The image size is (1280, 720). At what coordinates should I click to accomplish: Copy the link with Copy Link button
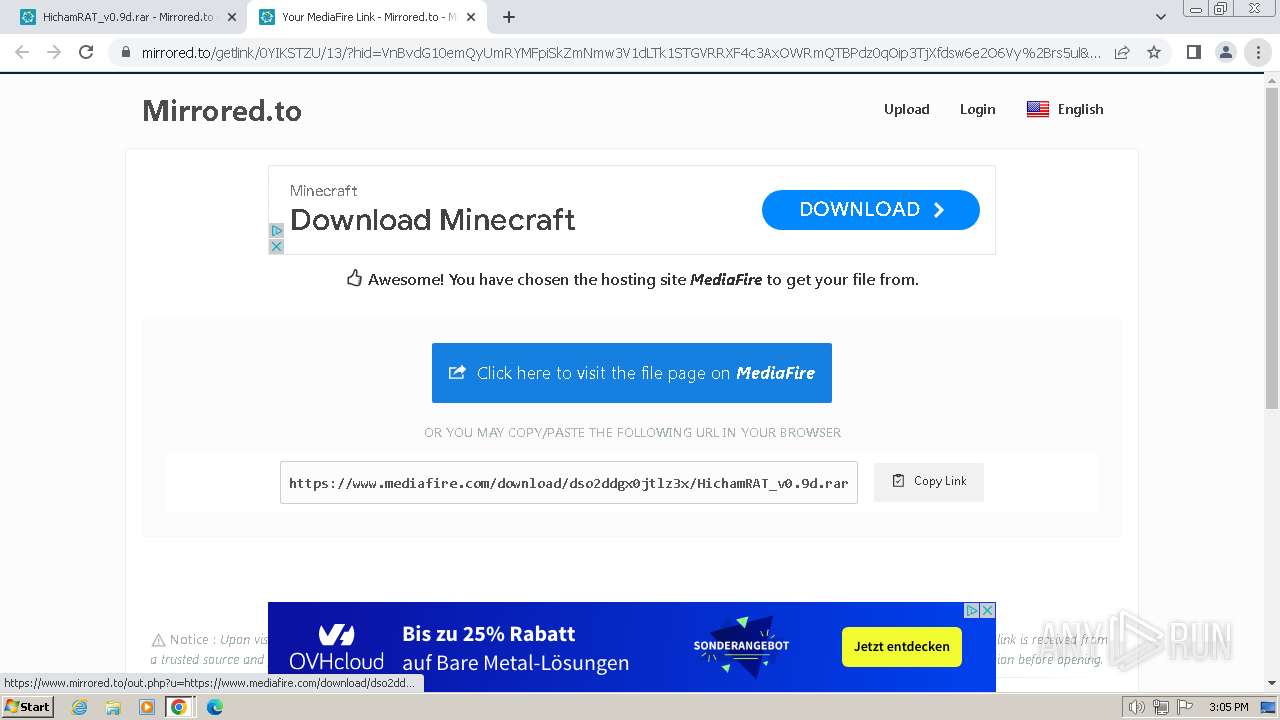[929, 481]
